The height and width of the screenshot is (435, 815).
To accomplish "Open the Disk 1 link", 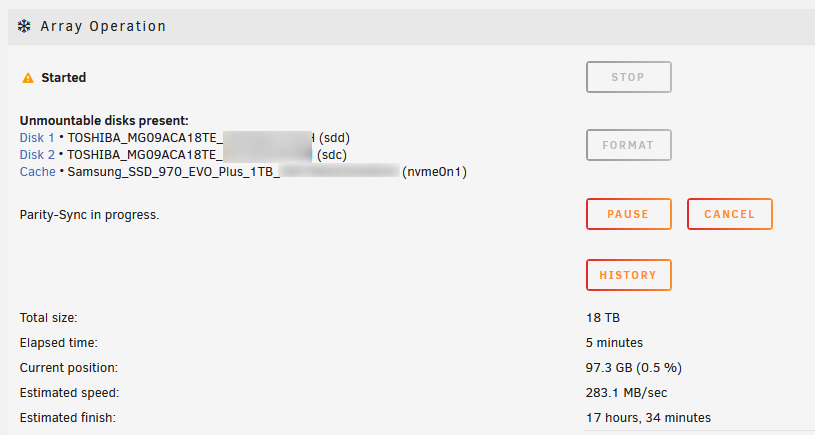I will [x=37, y=138].
